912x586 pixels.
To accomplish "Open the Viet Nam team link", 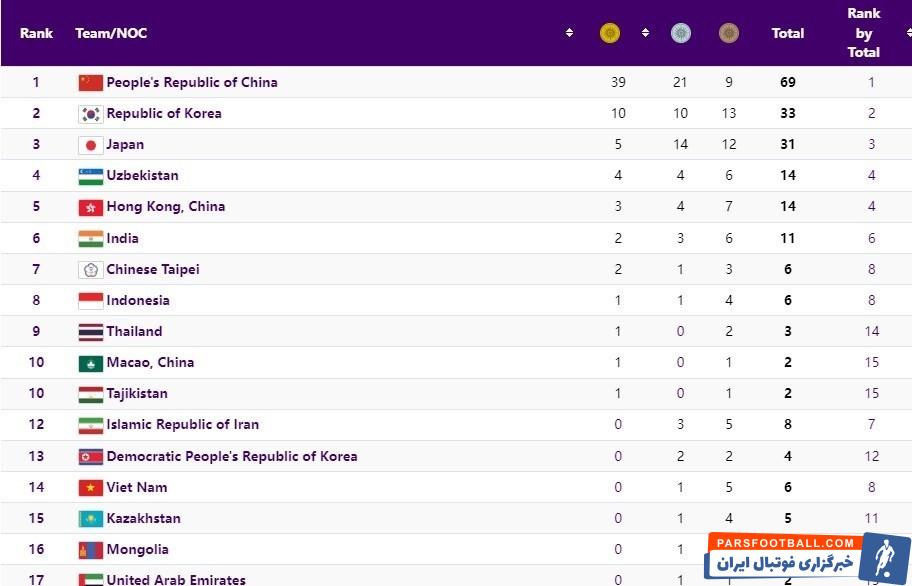I will pos(137,487).
